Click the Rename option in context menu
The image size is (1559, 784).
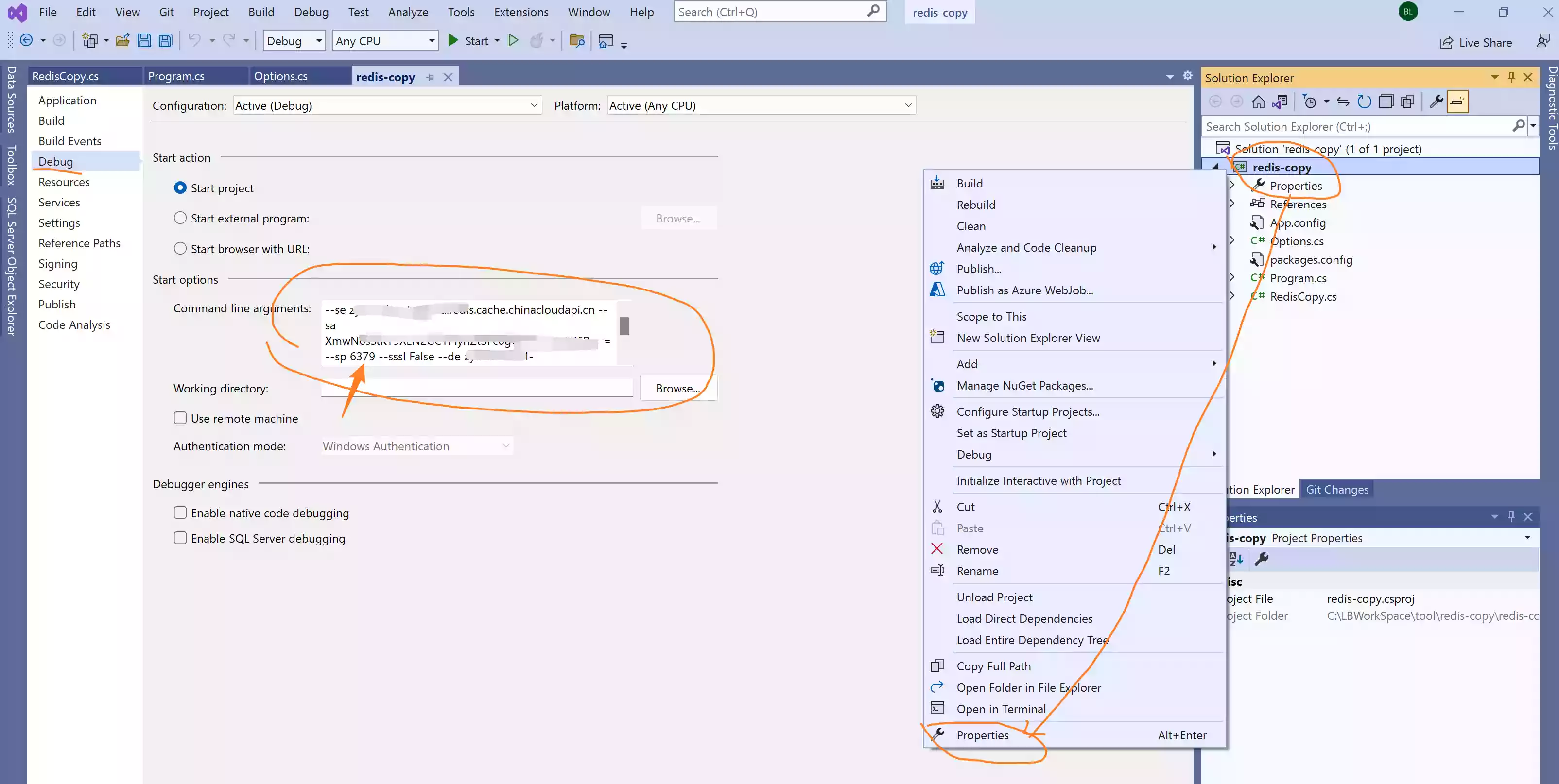[x=977, y=570]
